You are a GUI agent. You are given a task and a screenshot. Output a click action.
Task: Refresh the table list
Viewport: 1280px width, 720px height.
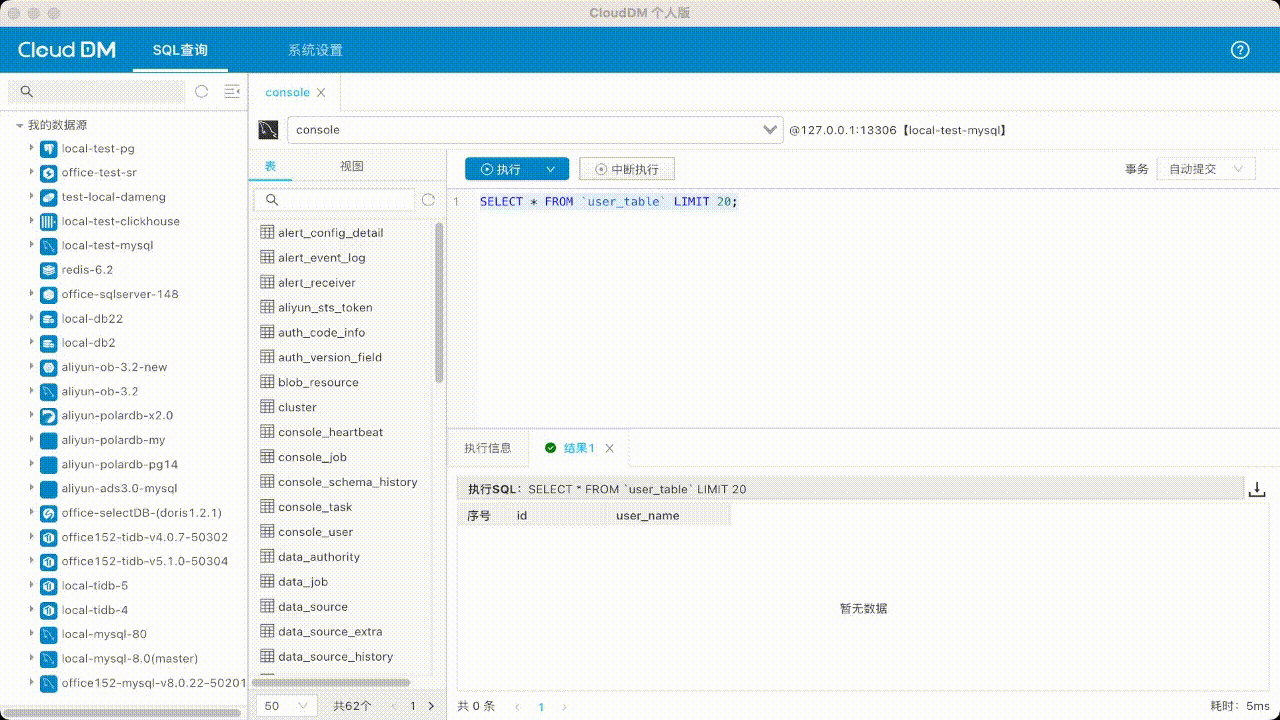[428, 200]
